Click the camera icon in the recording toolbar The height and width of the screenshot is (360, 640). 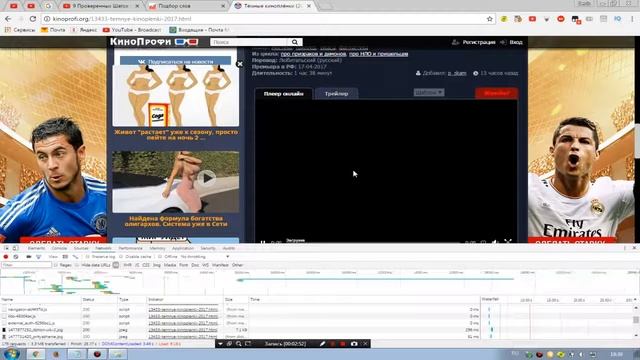pyautogui.click(x=354, y=344)
